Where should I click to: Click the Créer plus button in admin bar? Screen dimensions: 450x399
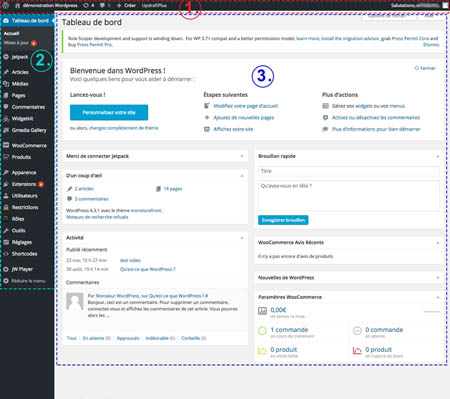click(x=126, y=5)
